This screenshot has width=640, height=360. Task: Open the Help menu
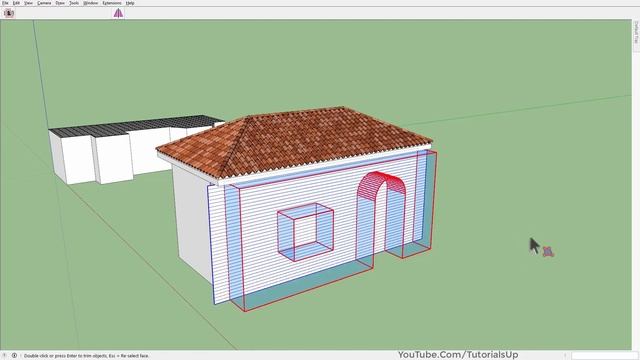coord(130,3)
